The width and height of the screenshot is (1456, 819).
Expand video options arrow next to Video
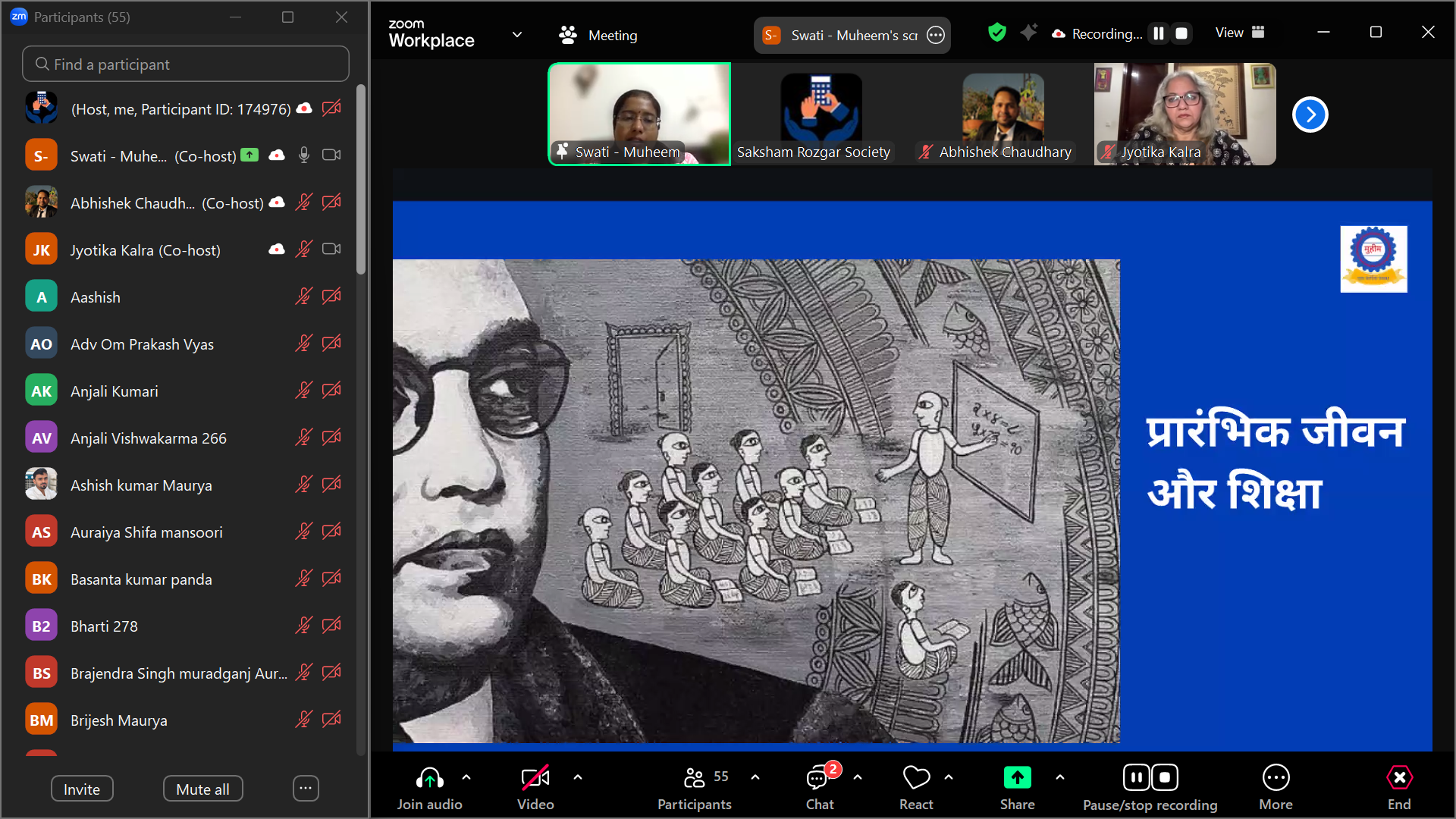(x=578, y=777)
